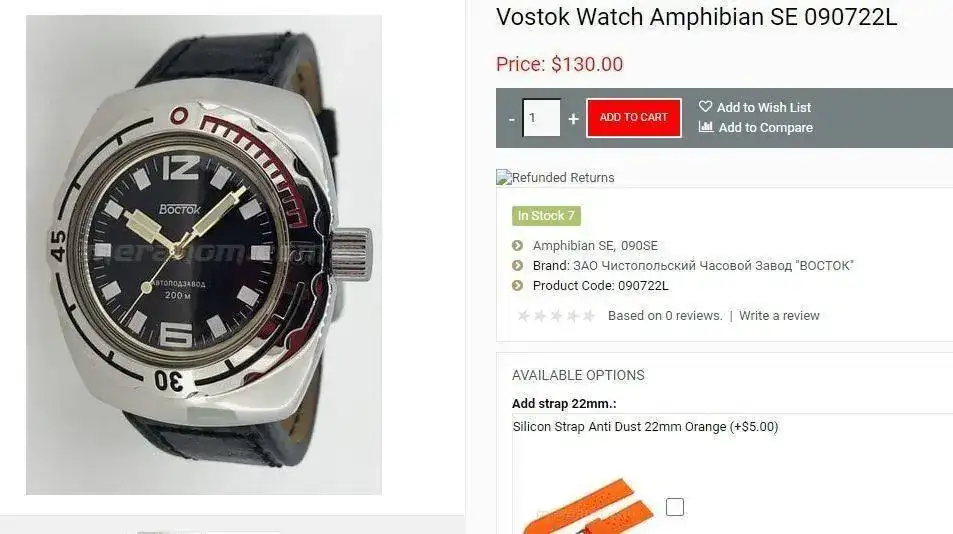Image resolution: width=953 pixels, height=534 pixels.
Task: Click the quantity input field
Action: click(x=542, y=118)
